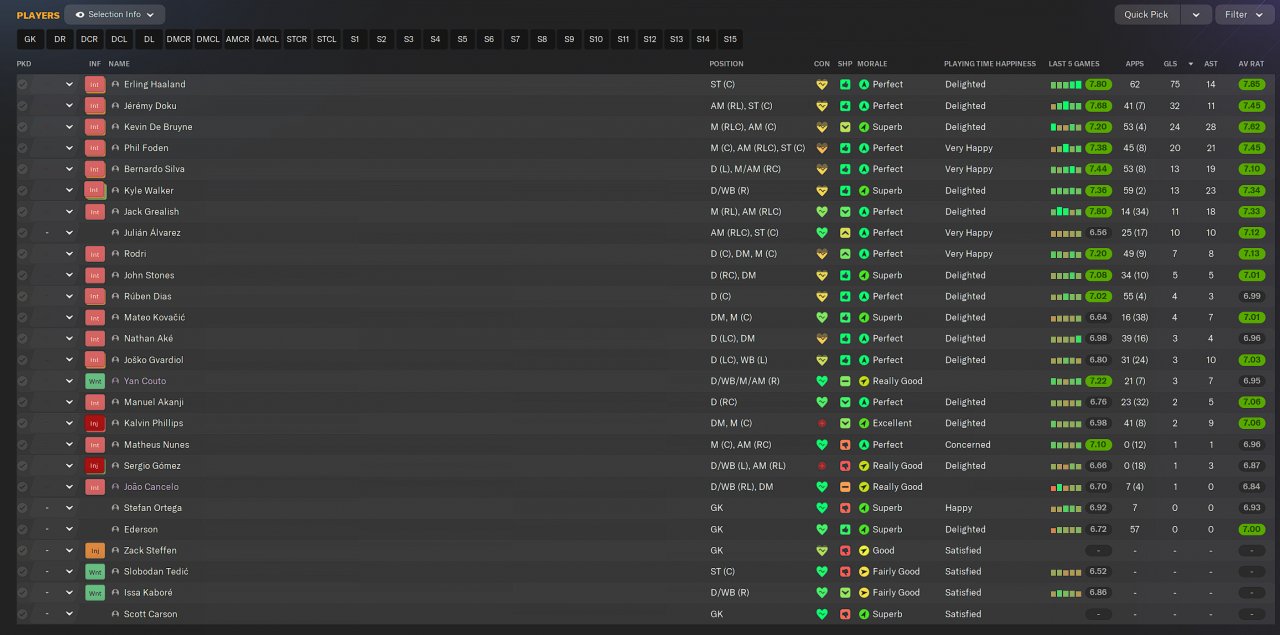Screen dimensions: 1280x635
Task: Click Joško Gvardiol's morale icon
Action: click(x=864, y=360)
